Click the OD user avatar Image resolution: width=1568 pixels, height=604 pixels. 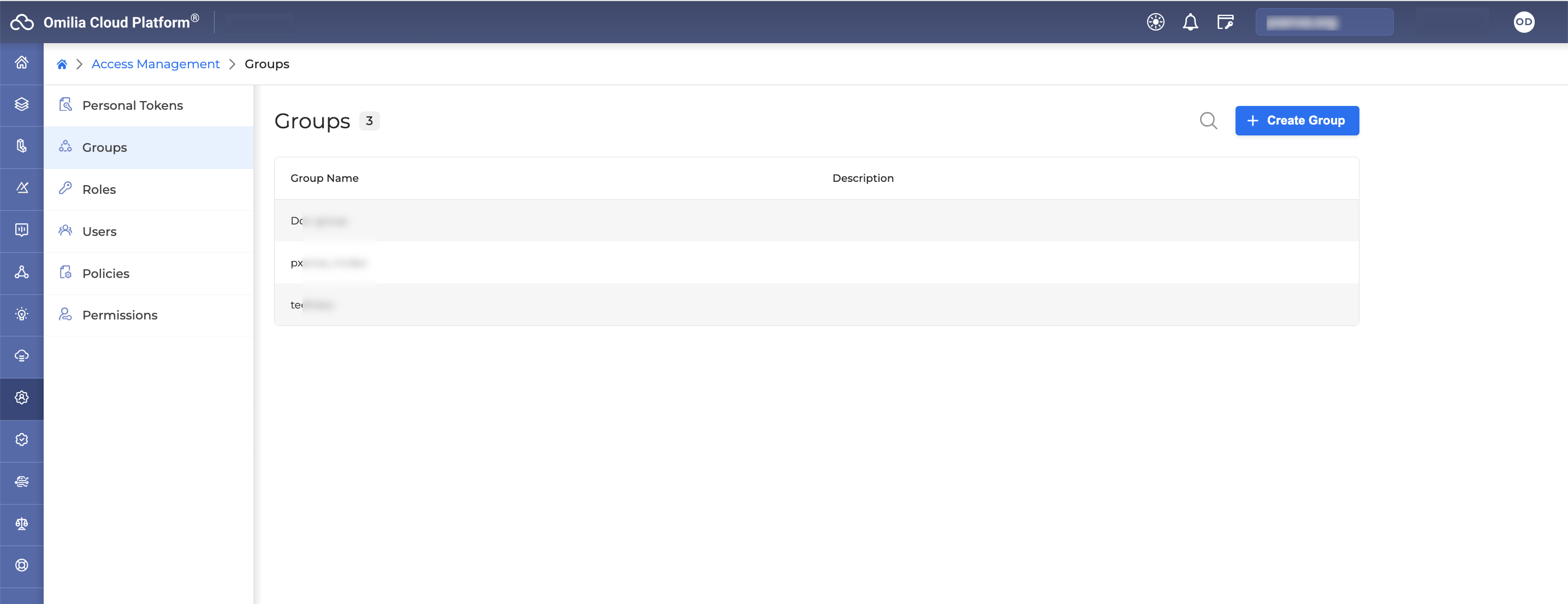click(x=1524, y=21)
